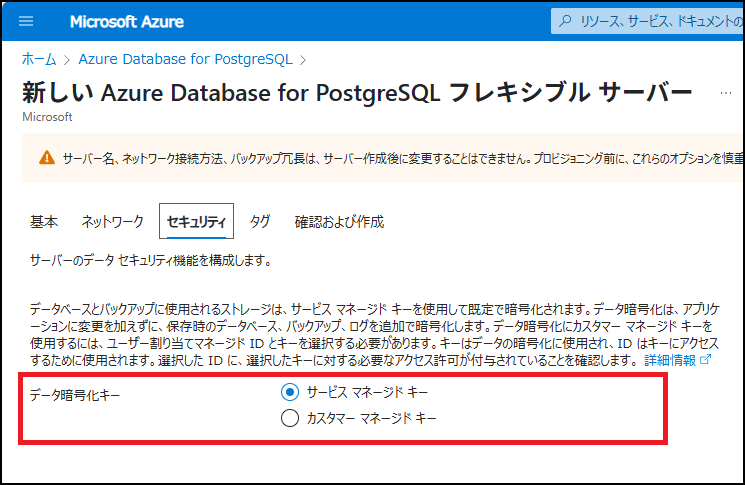
Task: Open the ellipsis more options menu
Action: pos(726,93)
